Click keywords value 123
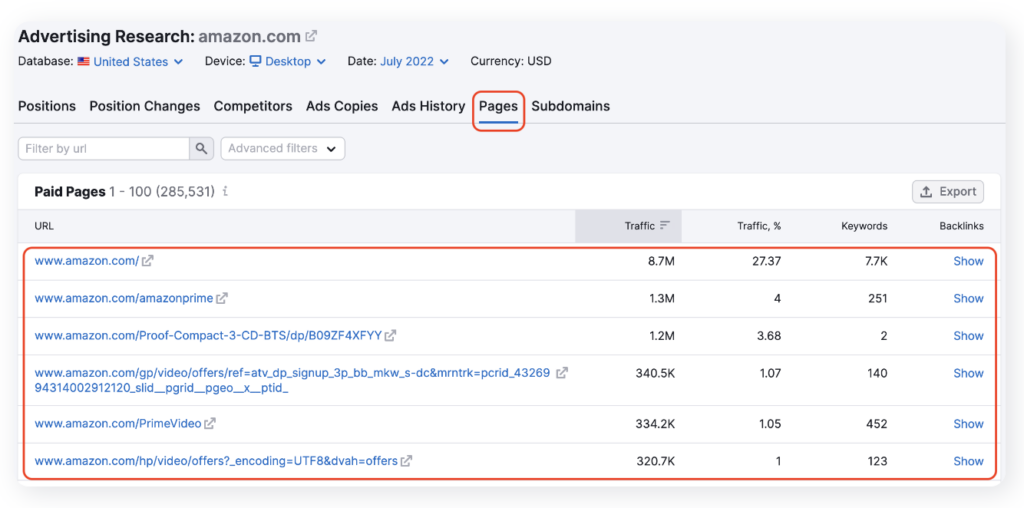Screen dimensions: 1024x508 point(877,461)
